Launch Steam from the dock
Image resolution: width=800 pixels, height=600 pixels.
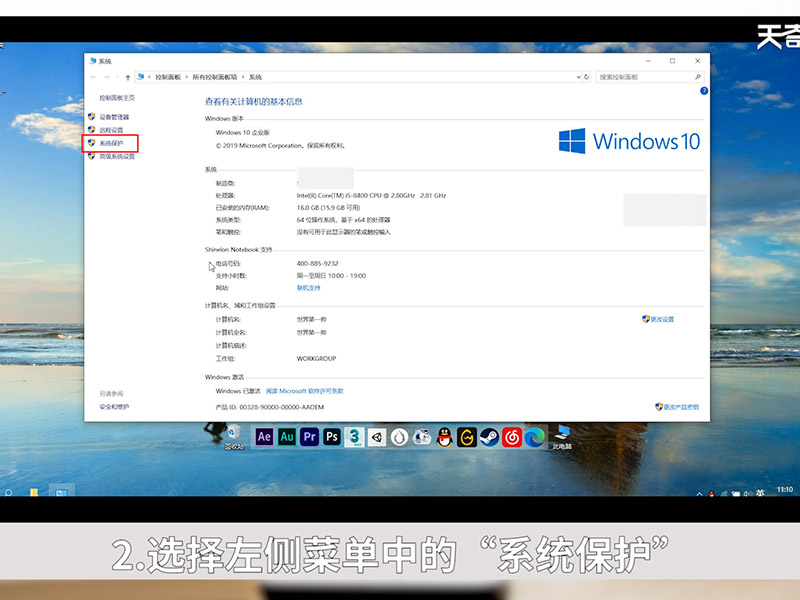pyautogui.click(x=489, y=437)
